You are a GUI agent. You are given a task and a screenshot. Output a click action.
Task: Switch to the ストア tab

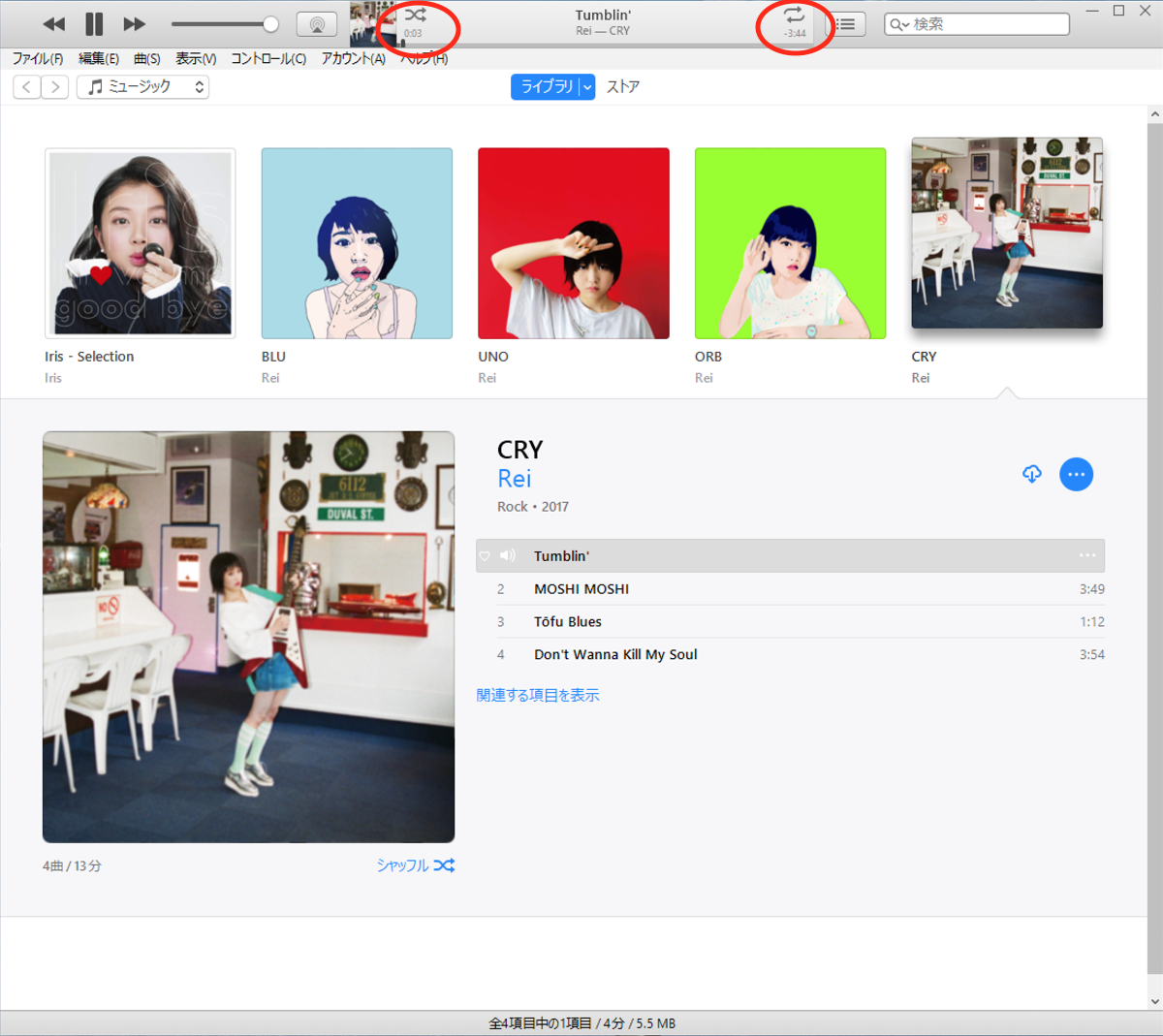(x=622, y=87)
